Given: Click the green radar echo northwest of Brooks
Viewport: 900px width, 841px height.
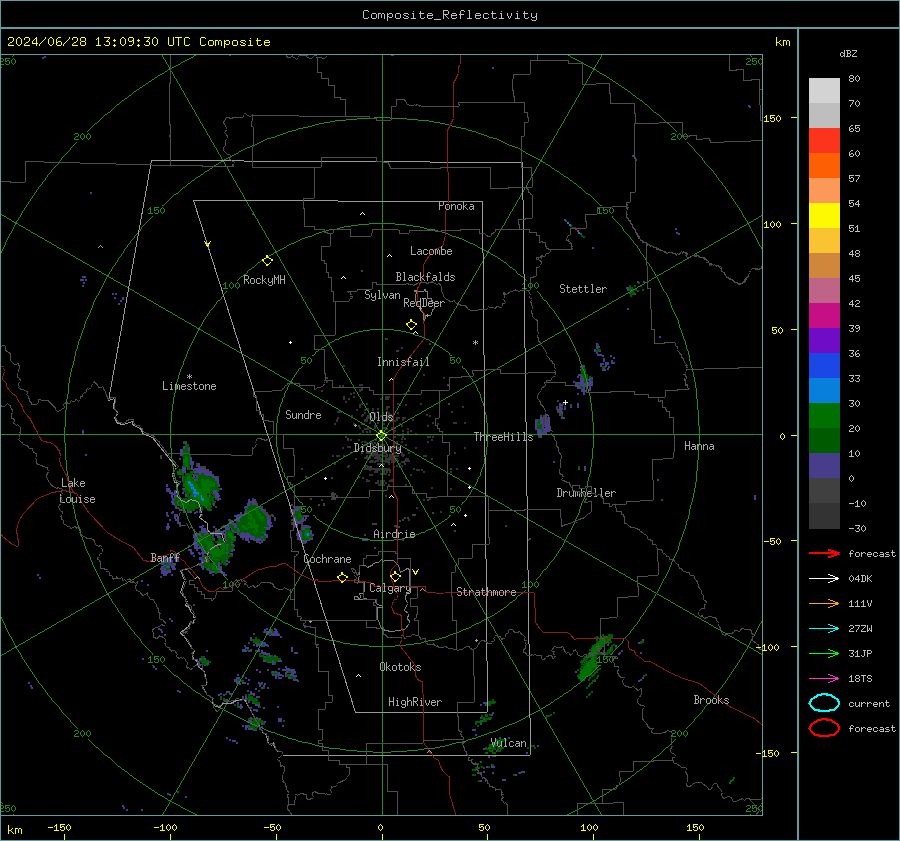Looking at the screenshot, I should pyautogui.click(x=595, y=659).
